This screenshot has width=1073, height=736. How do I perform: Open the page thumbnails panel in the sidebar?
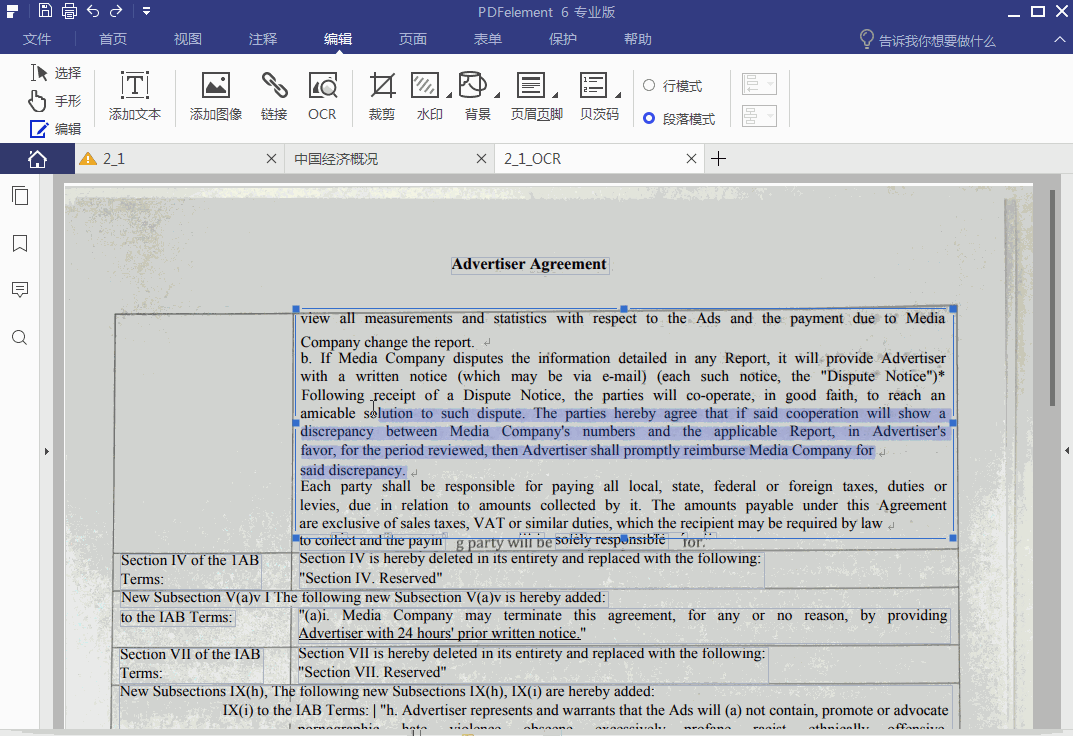[x=20, y=196]
